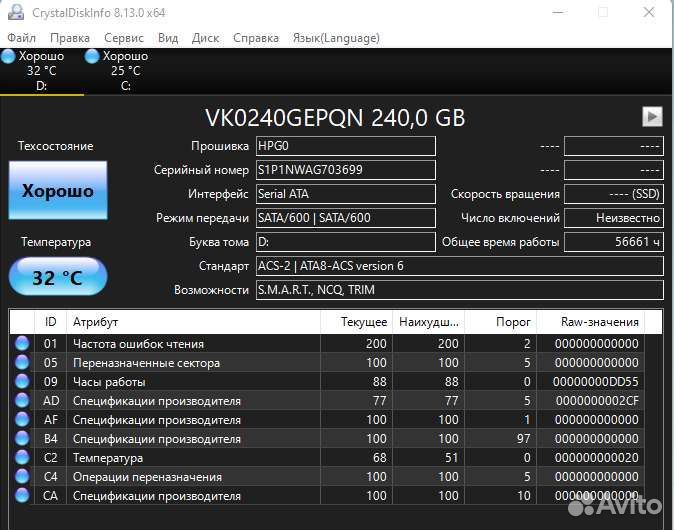Click the rotation speed field ---- (SSD)
The height and width of the screenshot is (530, 674).
pos(614,194)
